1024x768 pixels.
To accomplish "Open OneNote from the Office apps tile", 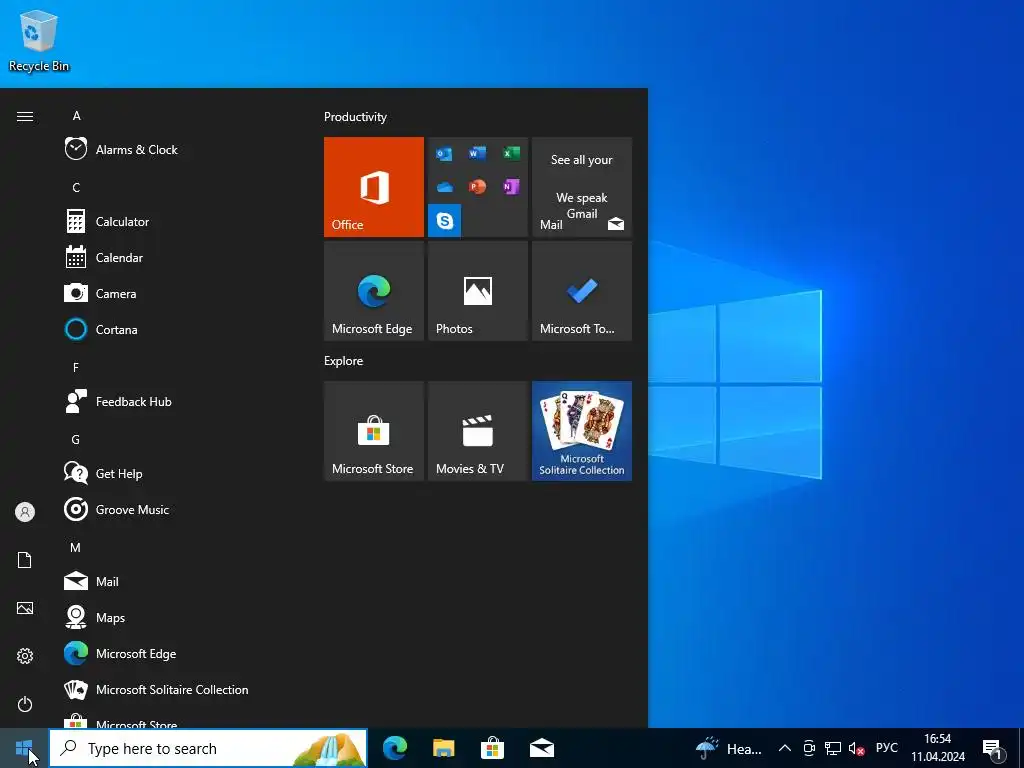I will point(511,187).
